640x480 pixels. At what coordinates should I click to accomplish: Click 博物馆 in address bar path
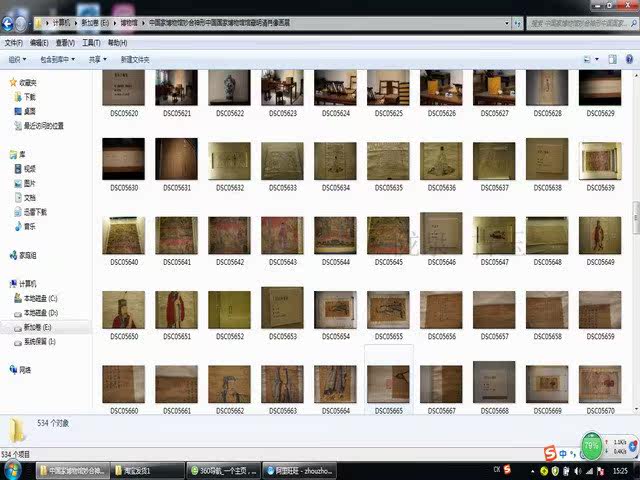[x=129, y=23]
